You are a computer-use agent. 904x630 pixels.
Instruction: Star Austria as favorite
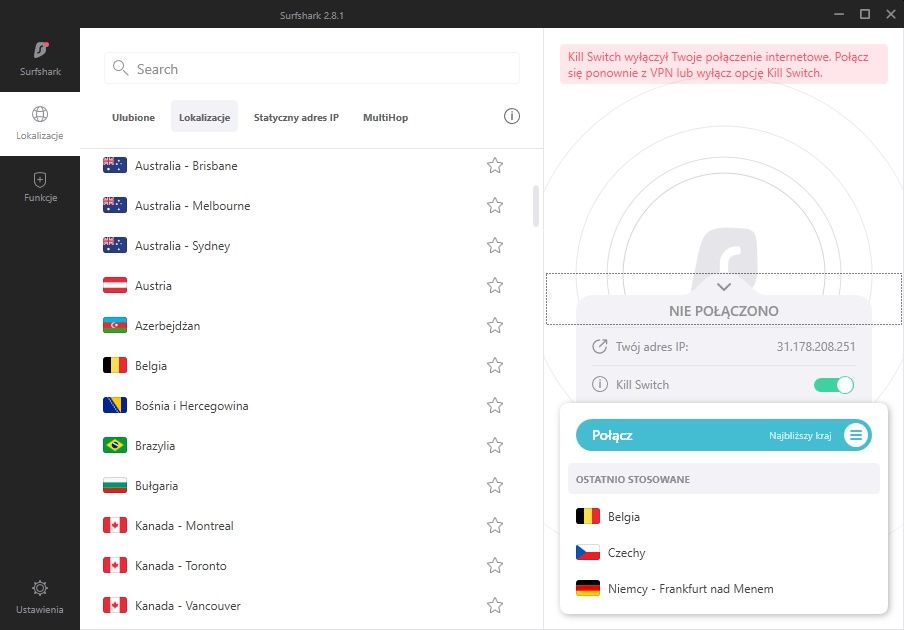coord(495,286)
